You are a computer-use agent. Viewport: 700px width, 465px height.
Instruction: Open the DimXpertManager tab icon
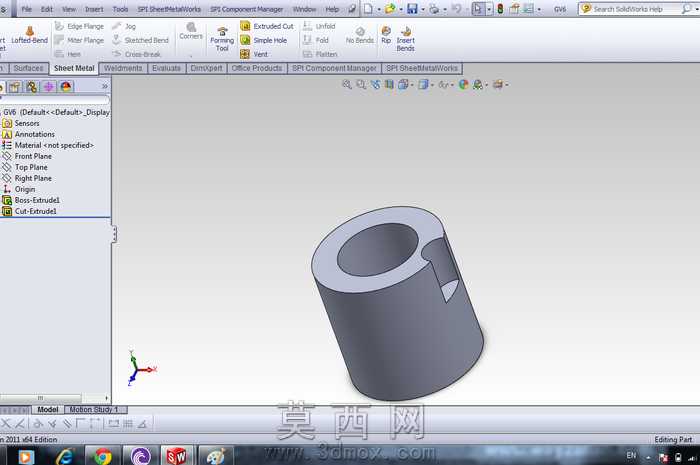click(x=48, y=87)
